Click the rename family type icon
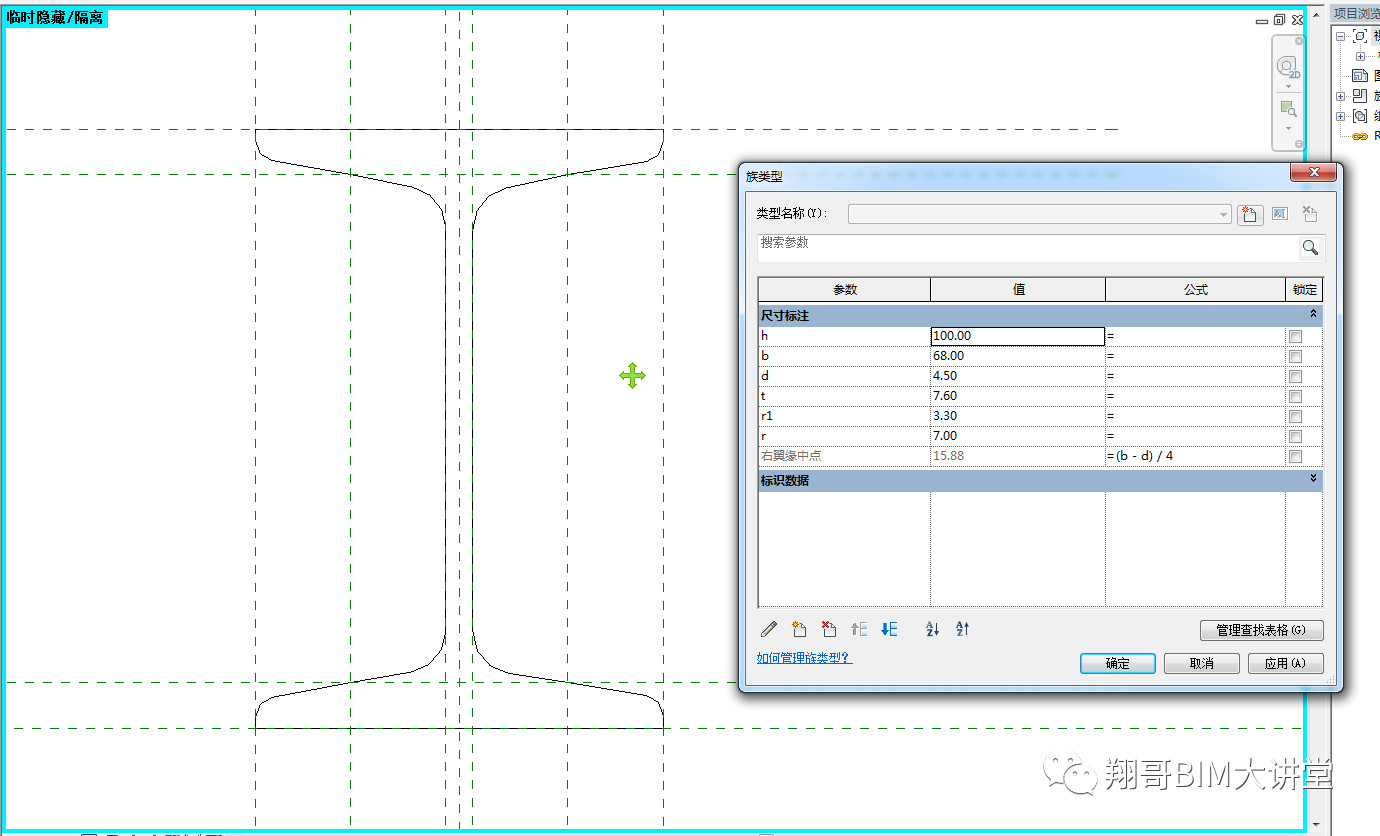Viewport: 1380px width, 836px height. pyautogui.click(x=1280, y=214)
